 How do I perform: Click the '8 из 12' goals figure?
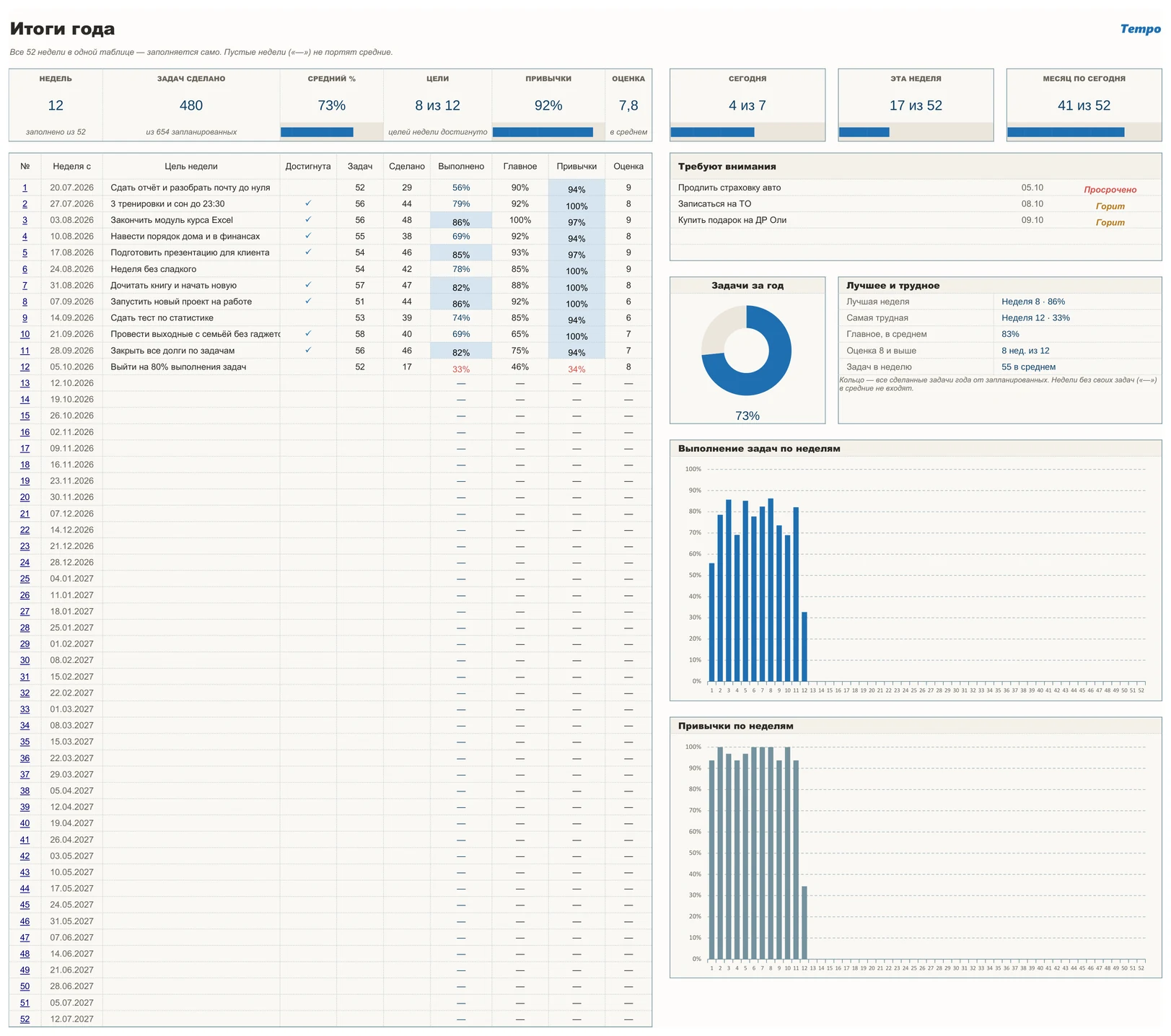437,106
